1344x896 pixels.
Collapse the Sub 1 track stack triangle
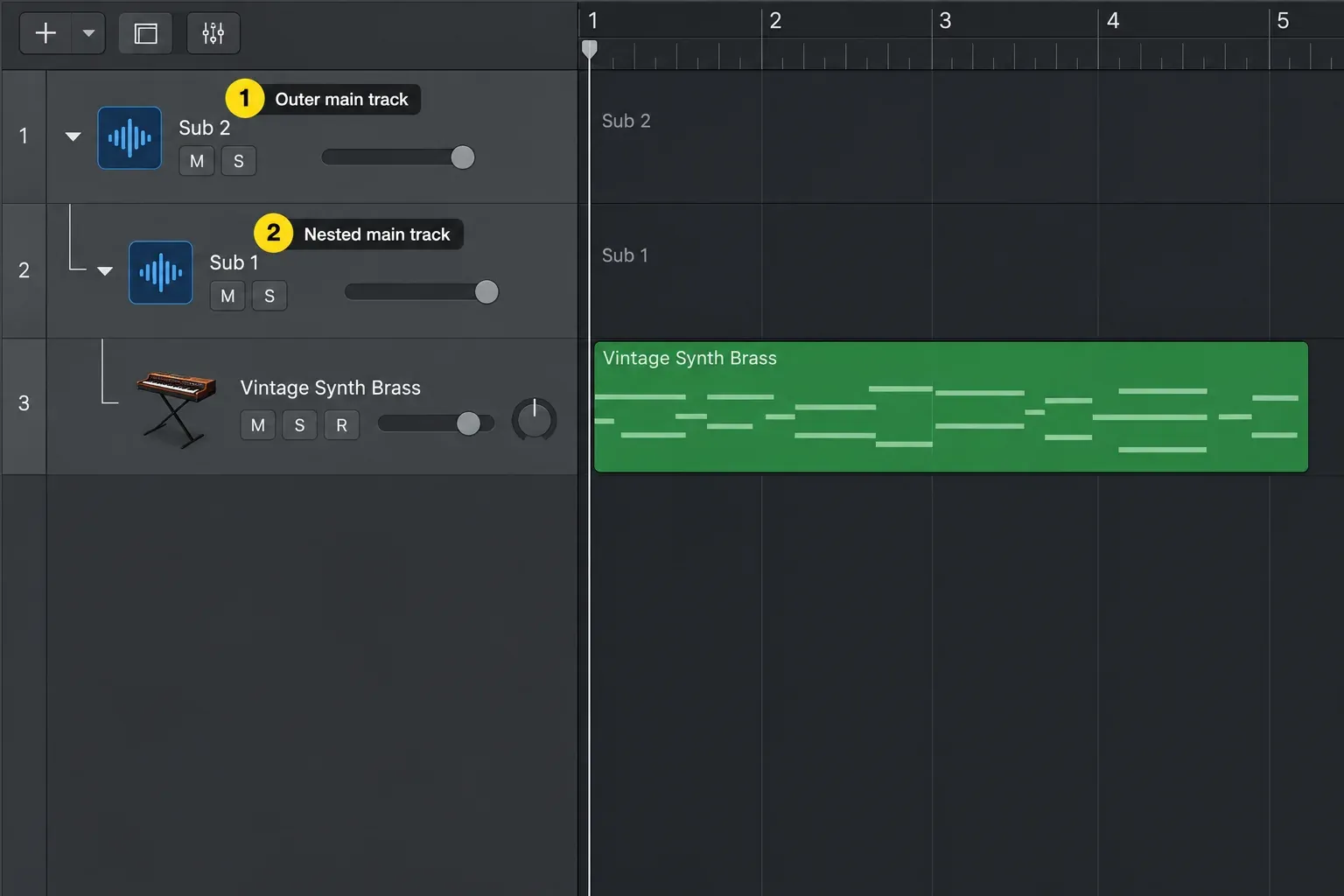tap(105, 271)
